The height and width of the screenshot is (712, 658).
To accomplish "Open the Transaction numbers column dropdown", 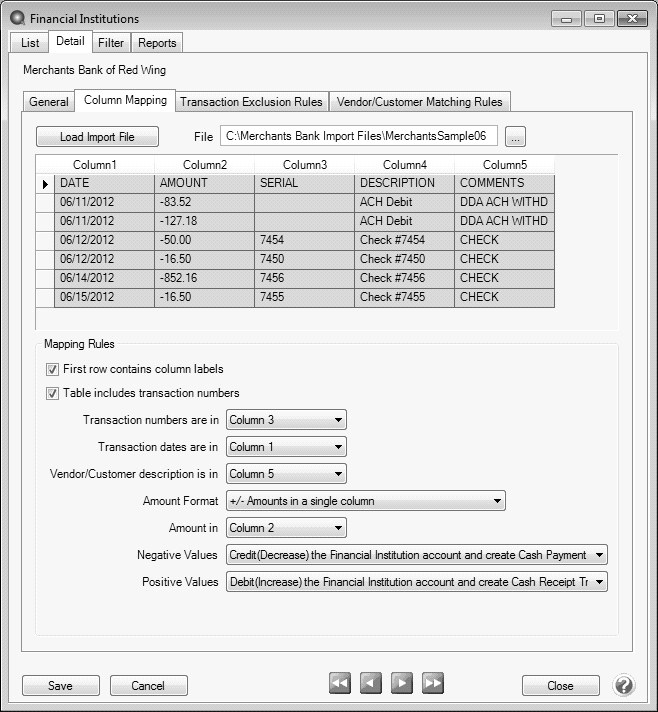I will [286, 420].
